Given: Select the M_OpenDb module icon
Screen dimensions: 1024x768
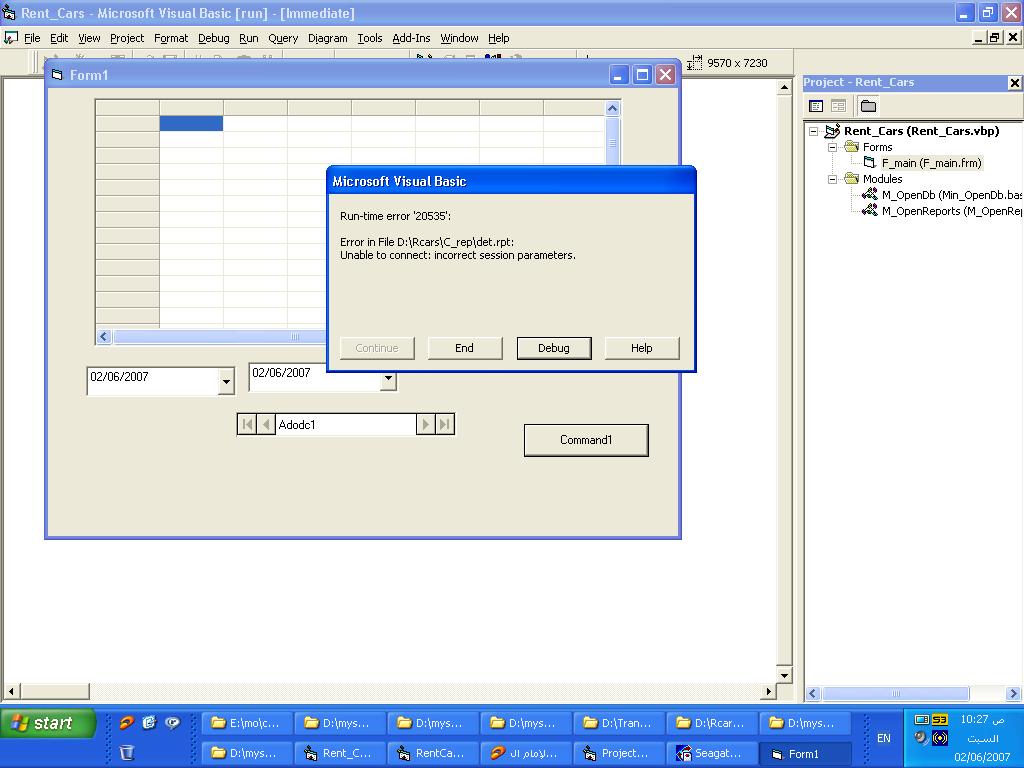Looking at the screenshot, I should click(869, 194).
